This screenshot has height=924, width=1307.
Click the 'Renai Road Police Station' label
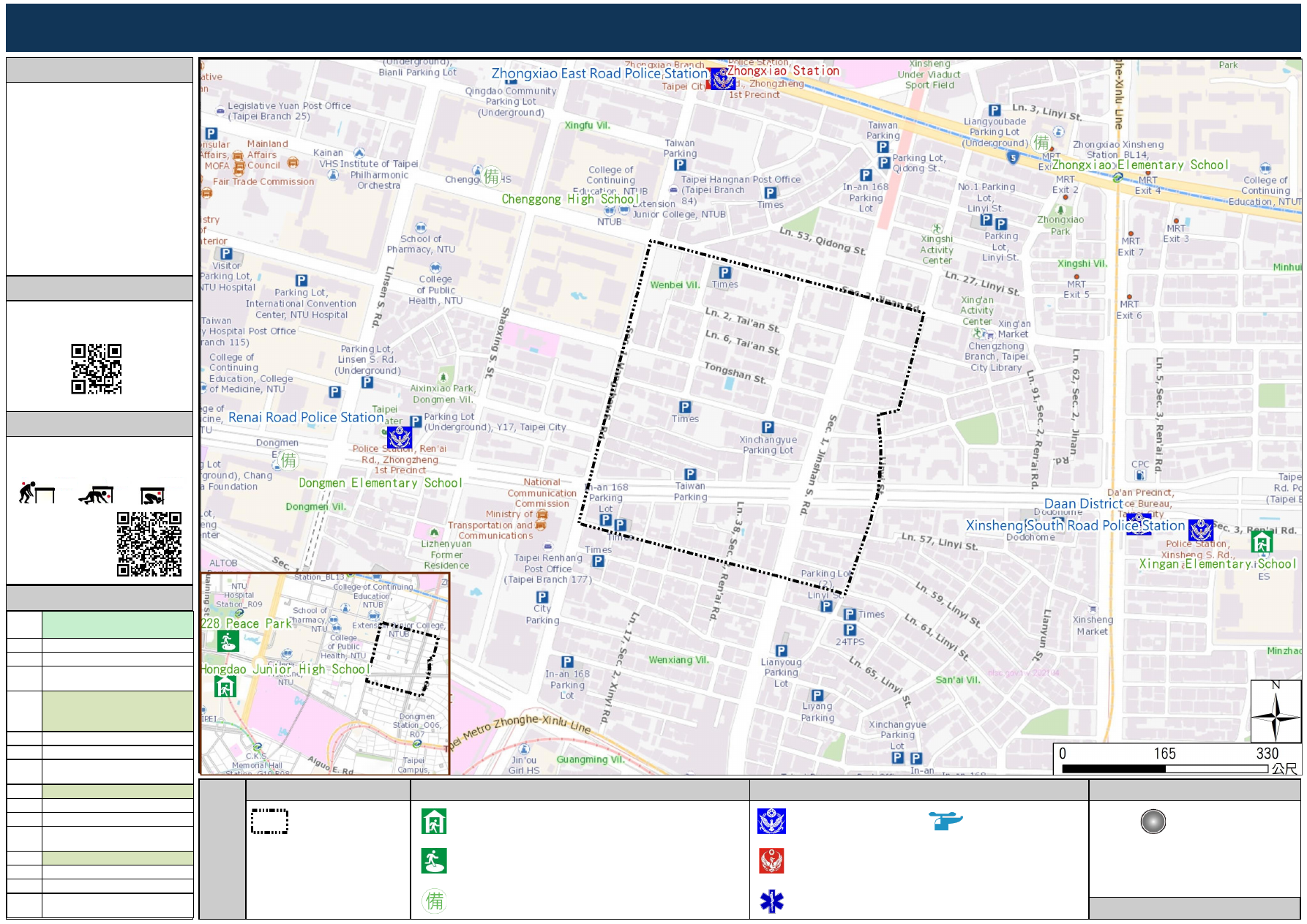[306, 417]
